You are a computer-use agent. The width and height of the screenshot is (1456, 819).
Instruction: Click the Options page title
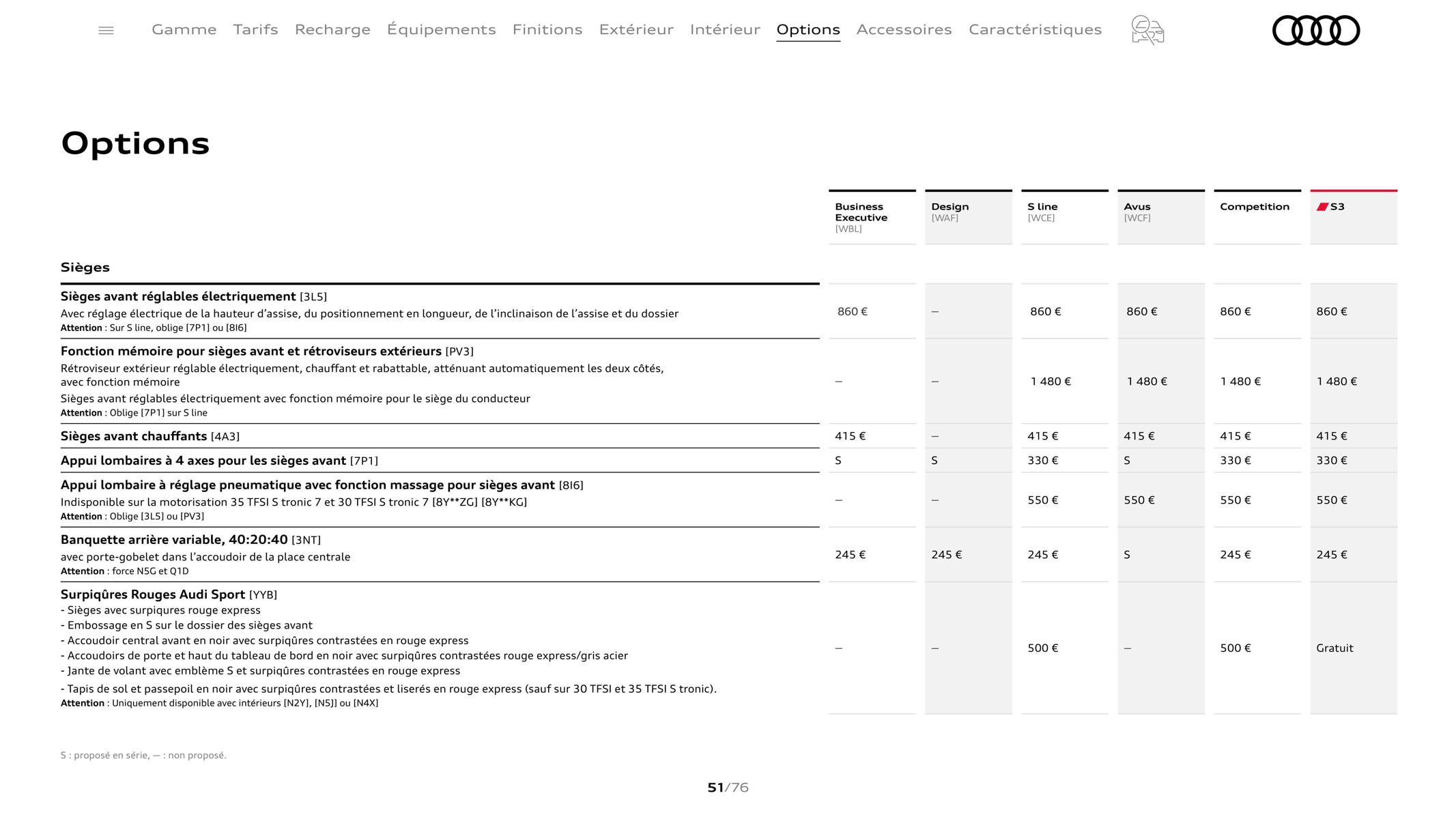coord(135,143)
